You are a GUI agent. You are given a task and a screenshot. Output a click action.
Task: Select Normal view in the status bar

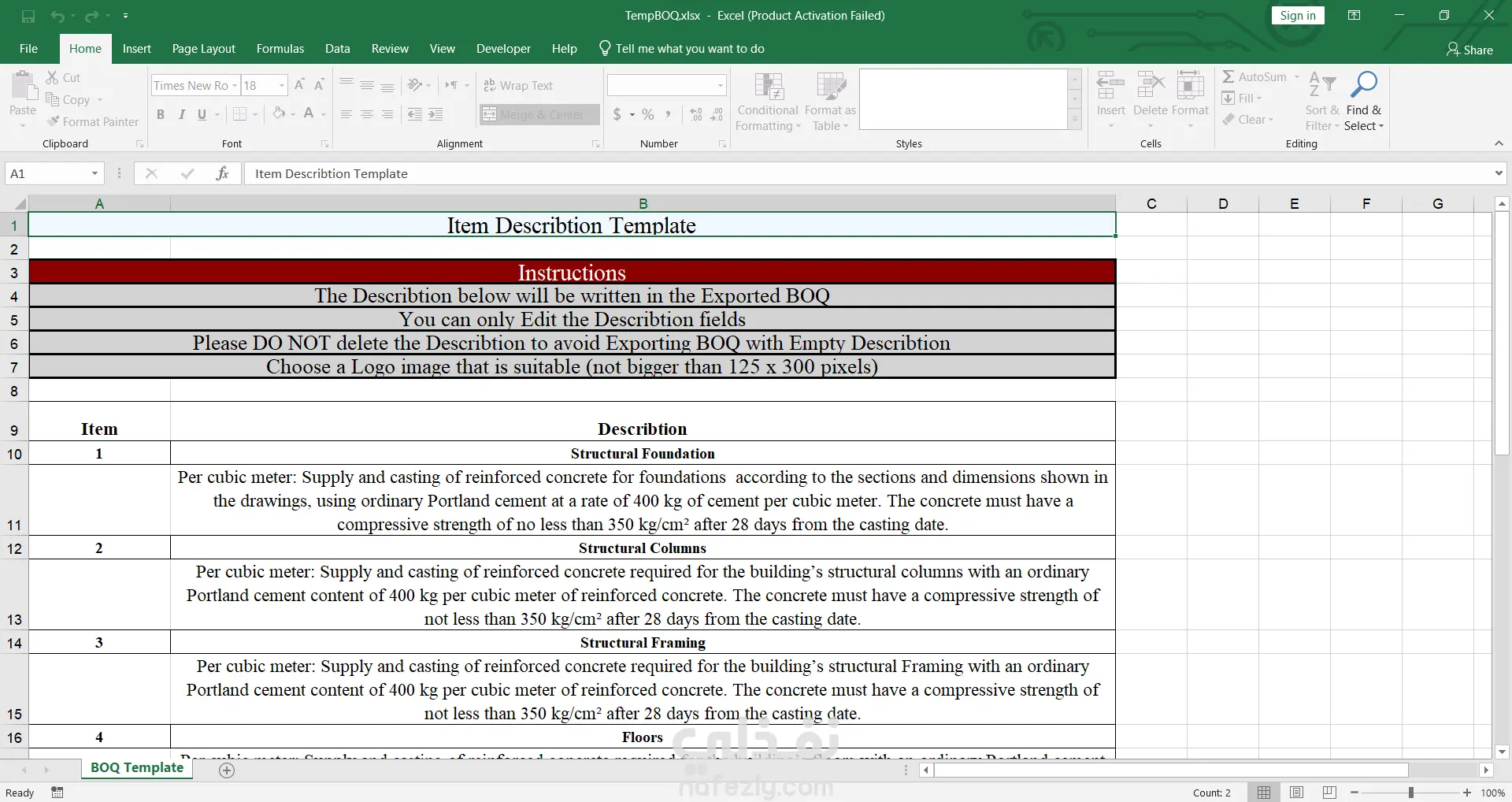1264,793
